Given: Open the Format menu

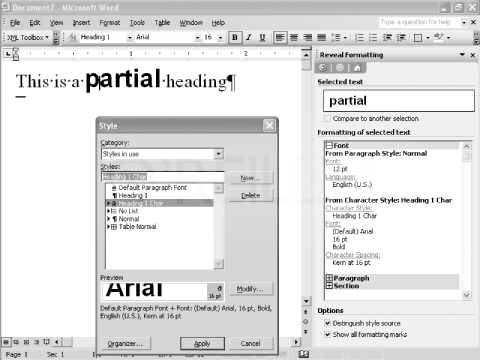Looking at the screenshot, I should (110, 23).
